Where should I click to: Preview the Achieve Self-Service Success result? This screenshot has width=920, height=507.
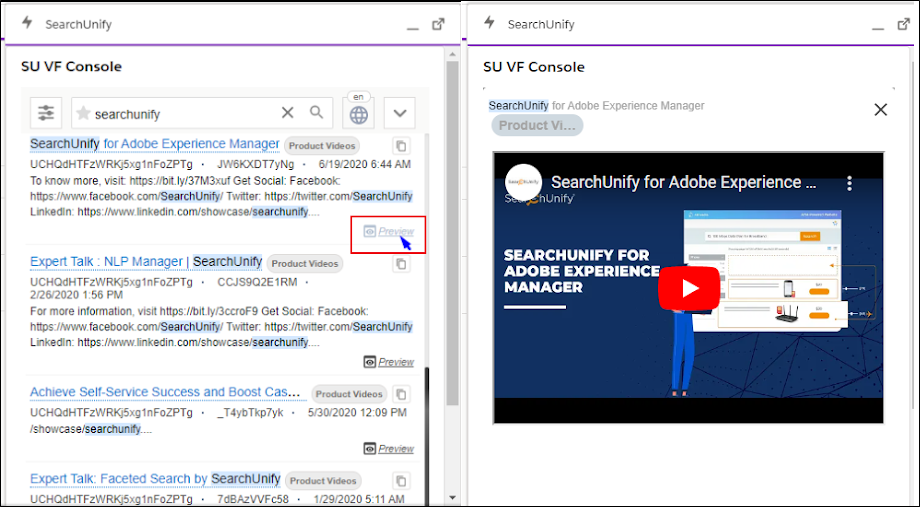(389, 449)
